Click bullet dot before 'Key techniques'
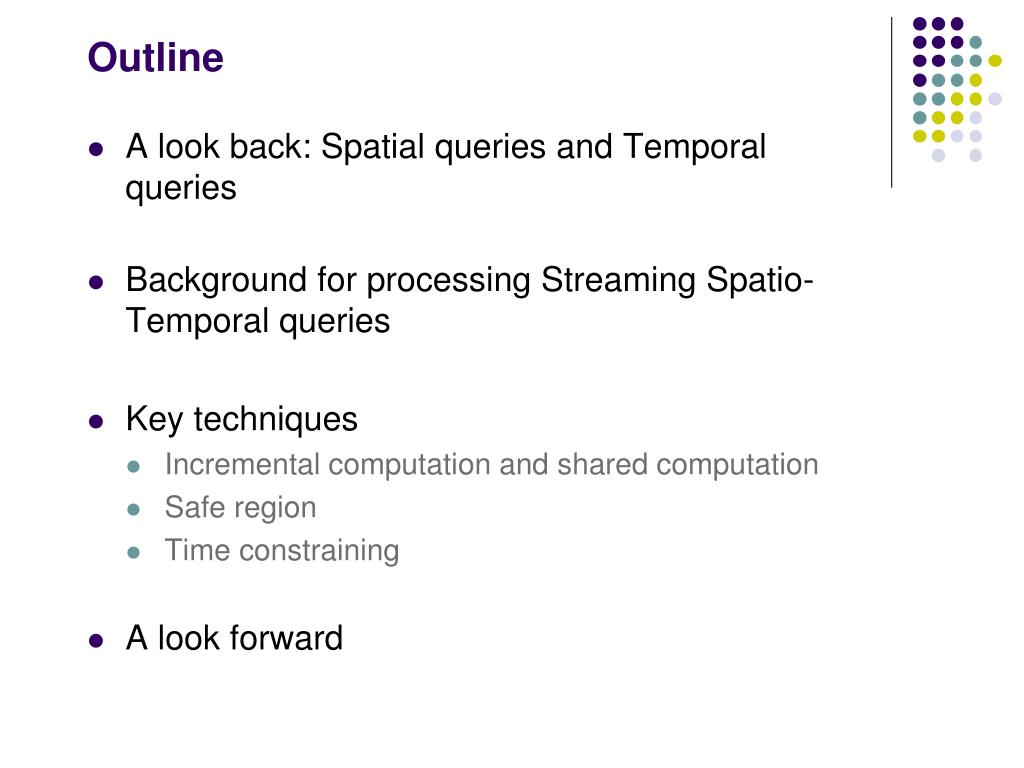This screenshot has width=1024, height=768. [96, 421]
